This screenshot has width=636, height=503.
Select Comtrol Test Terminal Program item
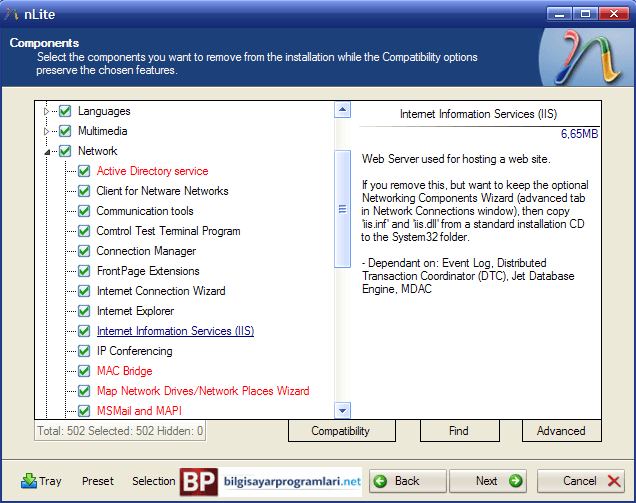(x=168, y=231)
